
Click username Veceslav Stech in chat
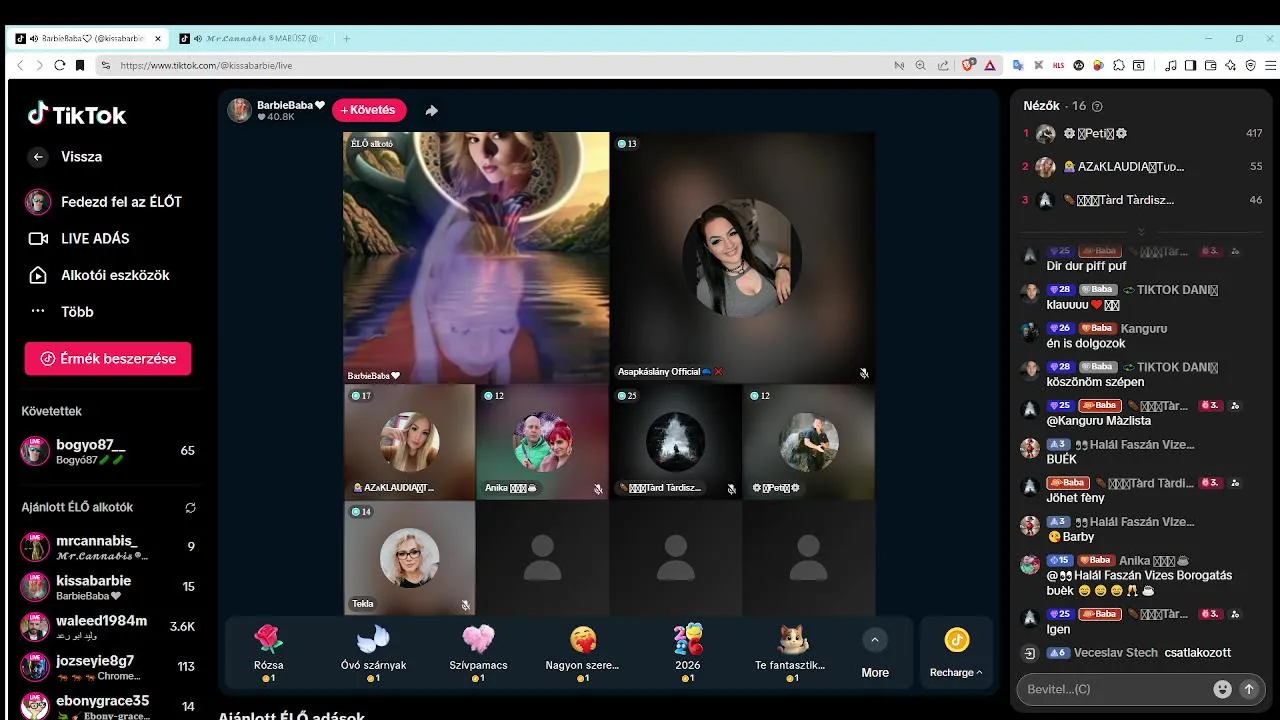pos(1116,653)
